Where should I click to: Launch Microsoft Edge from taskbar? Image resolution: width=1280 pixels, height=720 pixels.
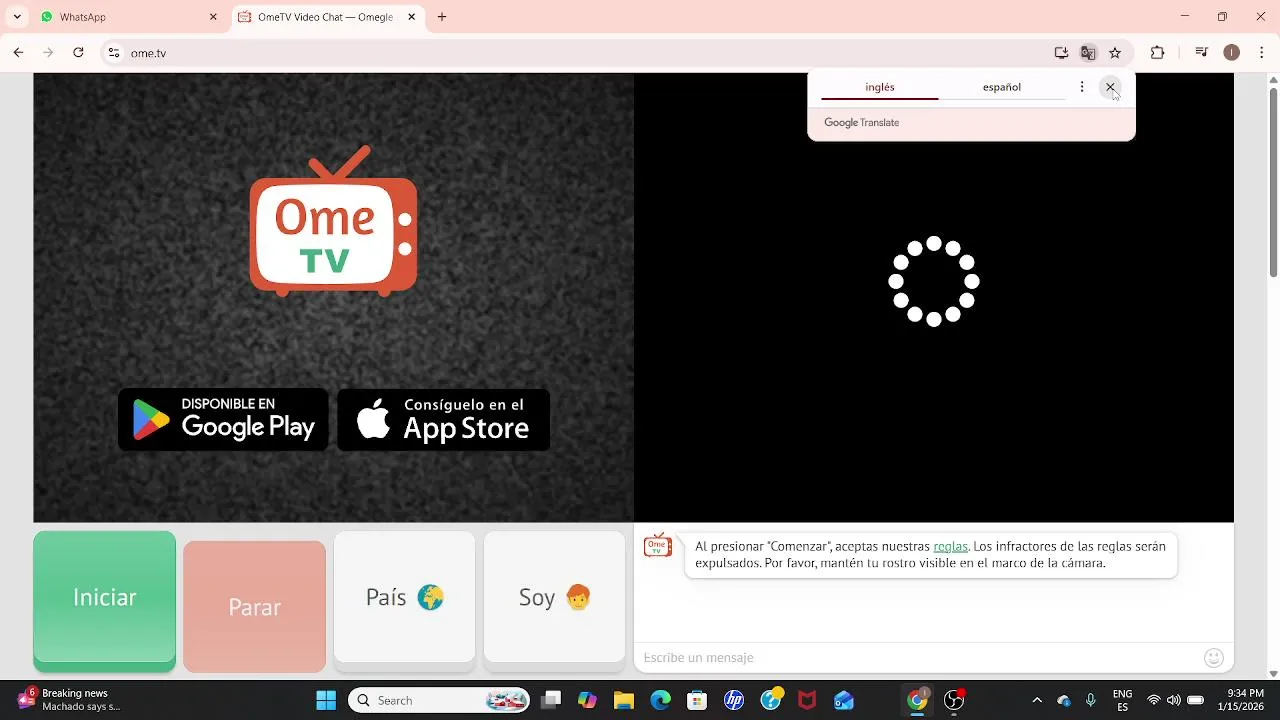pyautogui.click(x=661, y=700)
